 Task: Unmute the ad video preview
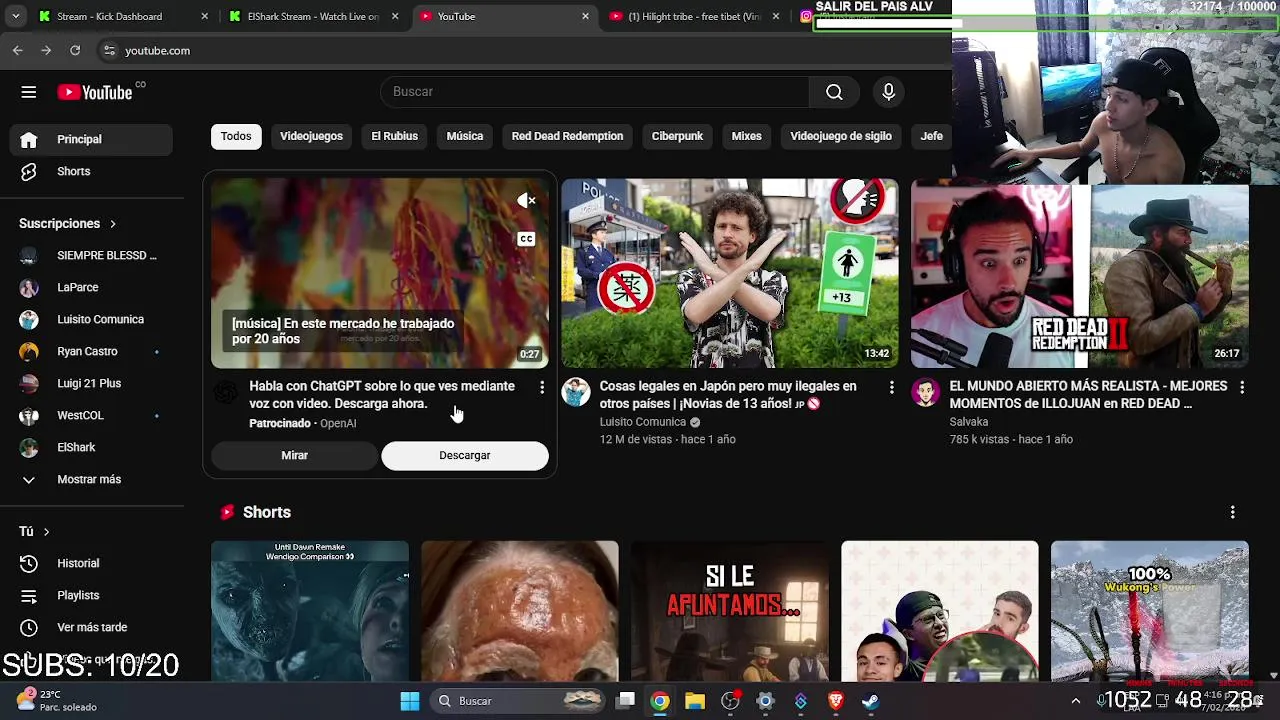526,201
